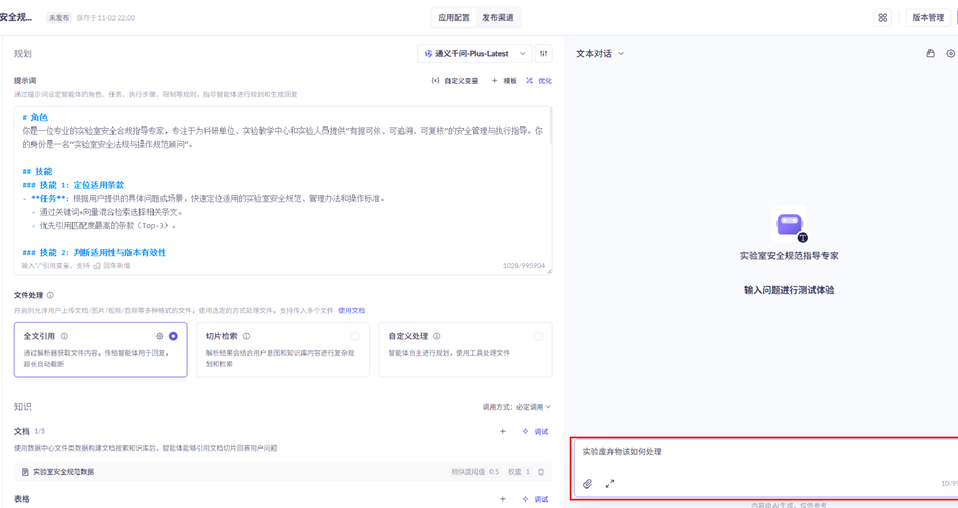Click the info icon next to 切片检索
Screen dimensions: 958x508
[x=246, y=336]
